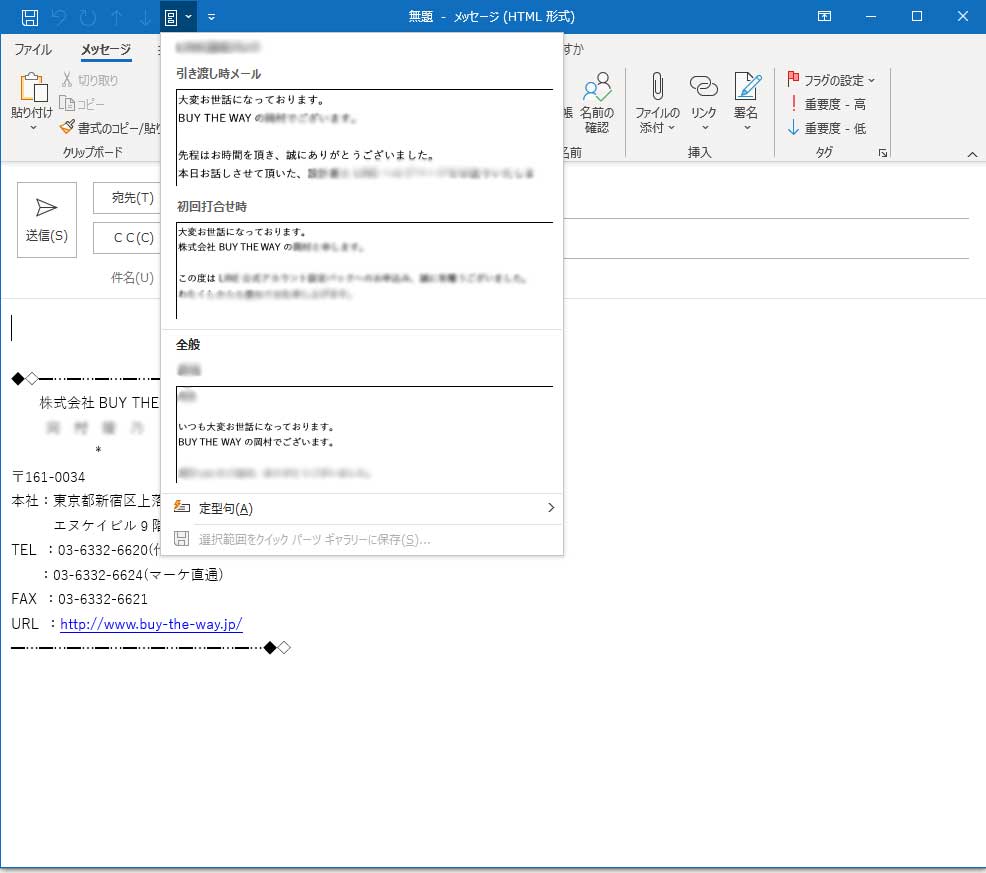Toggle 重要度 - 高 high importance
Viewport: 986px width, 873px height.
click(826, 104)
